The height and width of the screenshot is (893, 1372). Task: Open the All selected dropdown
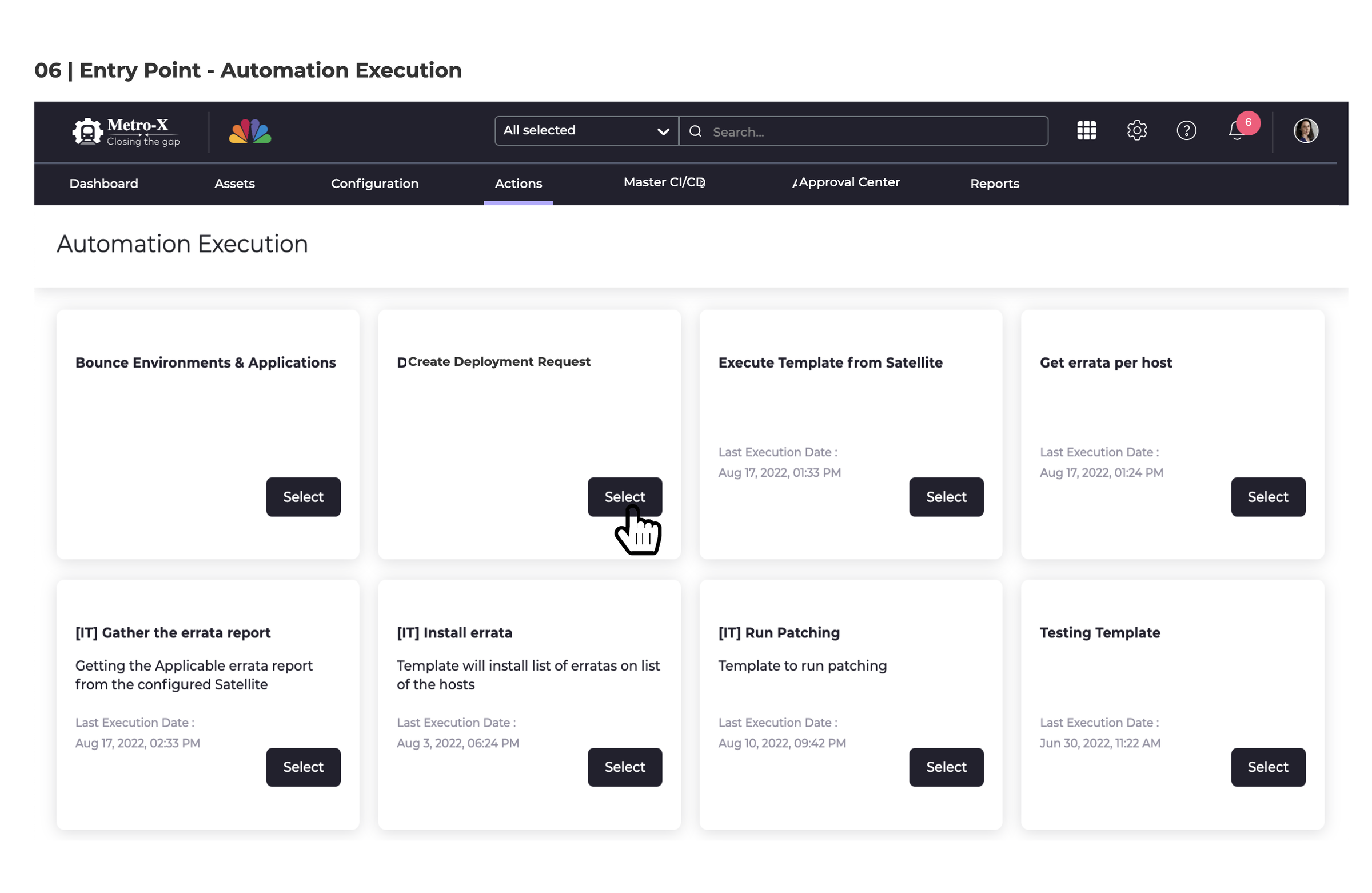point(585,131)
